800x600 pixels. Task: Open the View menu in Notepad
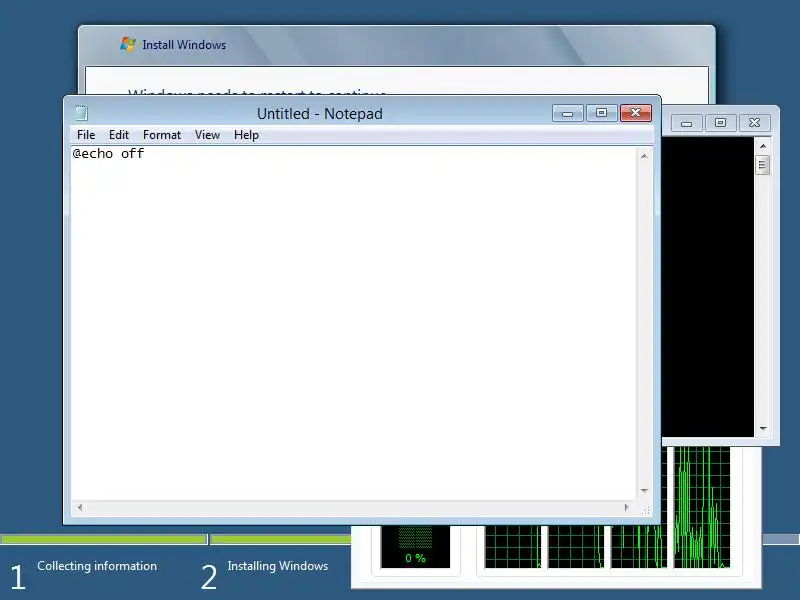[x=207, y=135]
